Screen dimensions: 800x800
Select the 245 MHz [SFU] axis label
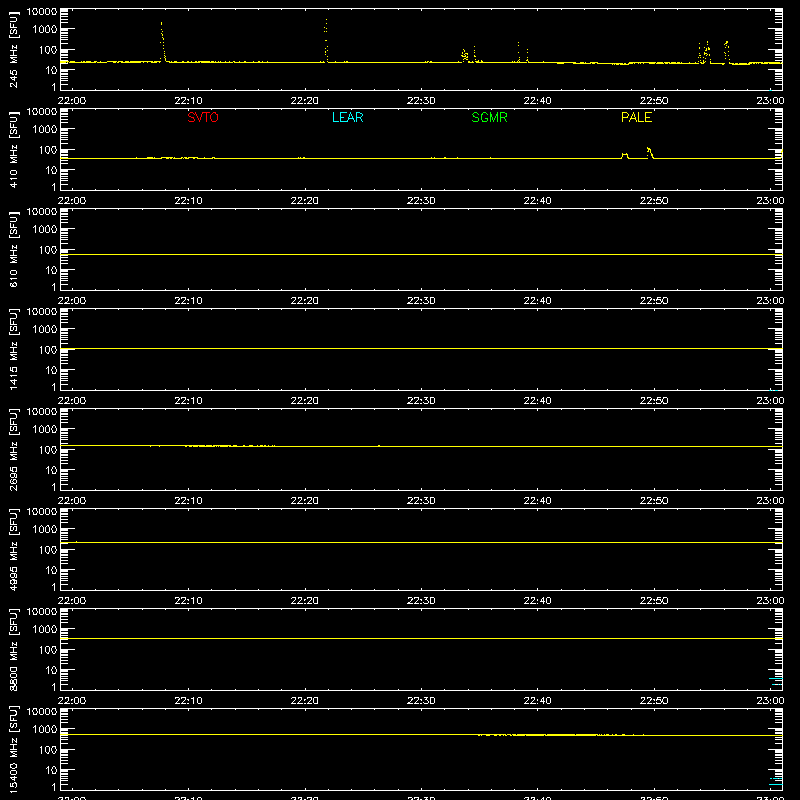[x=13, y=49]
